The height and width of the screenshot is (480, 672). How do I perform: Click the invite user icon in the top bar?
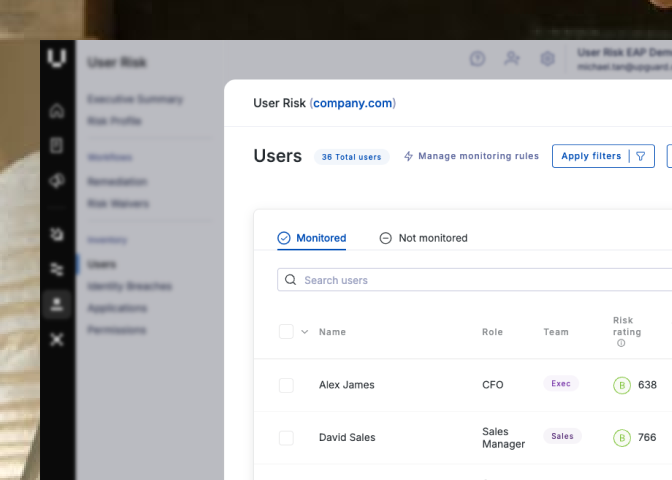(x=512, y=58)
